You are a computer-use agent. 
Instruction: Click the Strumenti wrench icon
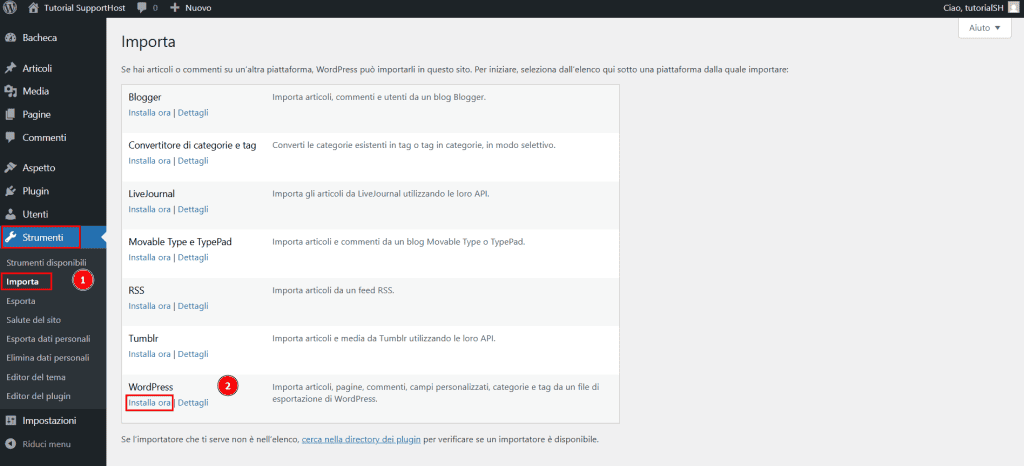click(10, 238)
